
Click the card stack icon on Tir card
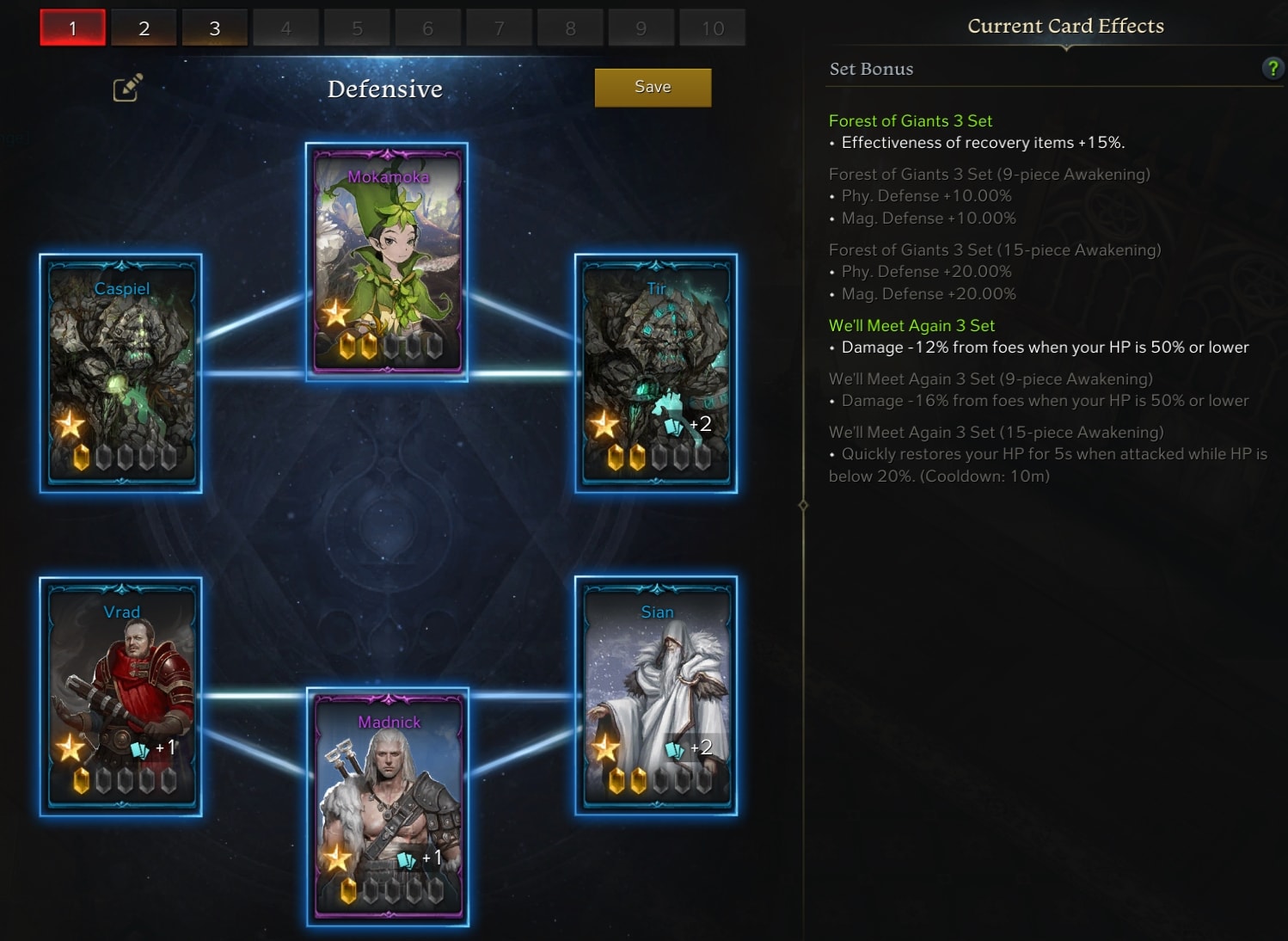pyautogui.click(x=674, y=425)
